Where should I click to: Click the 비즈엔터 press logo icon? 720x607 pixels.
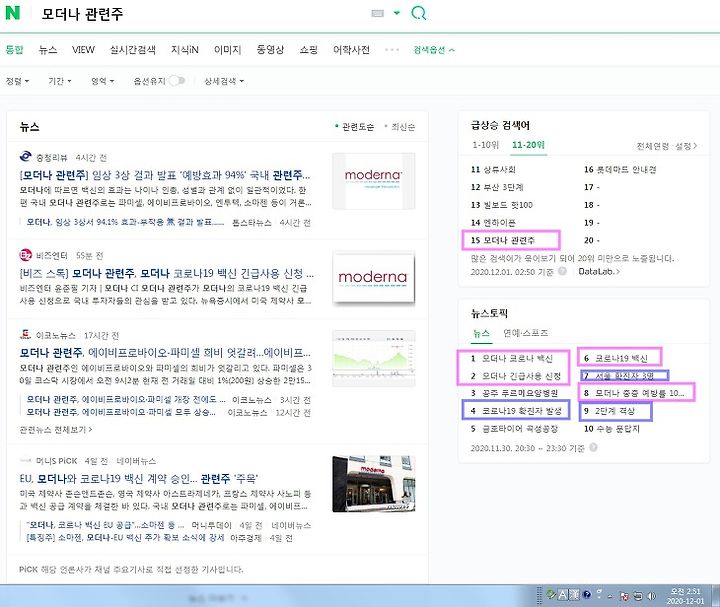tap(25, 255)
